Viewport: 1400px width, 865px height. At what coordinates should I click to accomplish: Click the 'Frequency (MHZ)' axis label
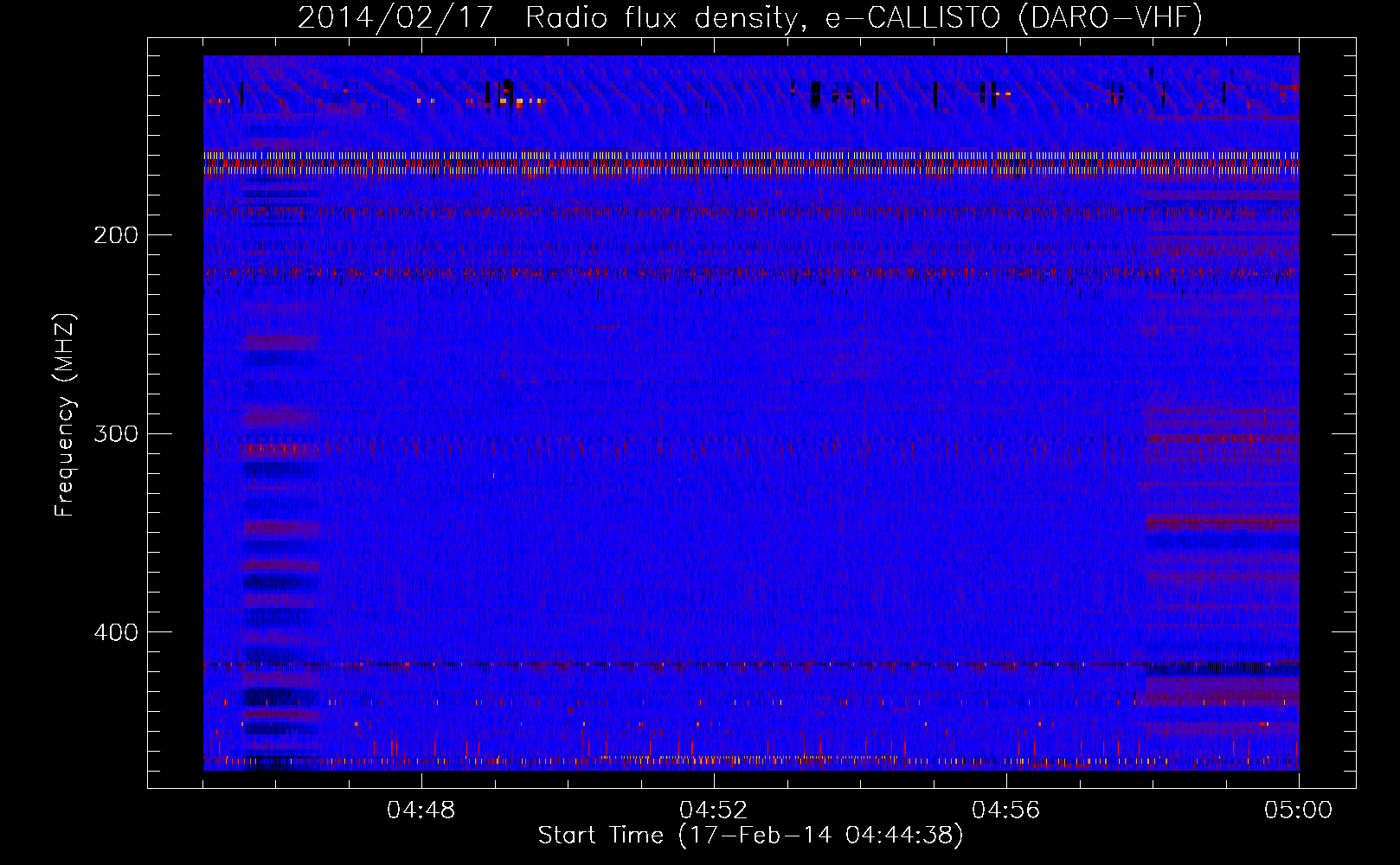pyautogui.click(x=65, y=415)
